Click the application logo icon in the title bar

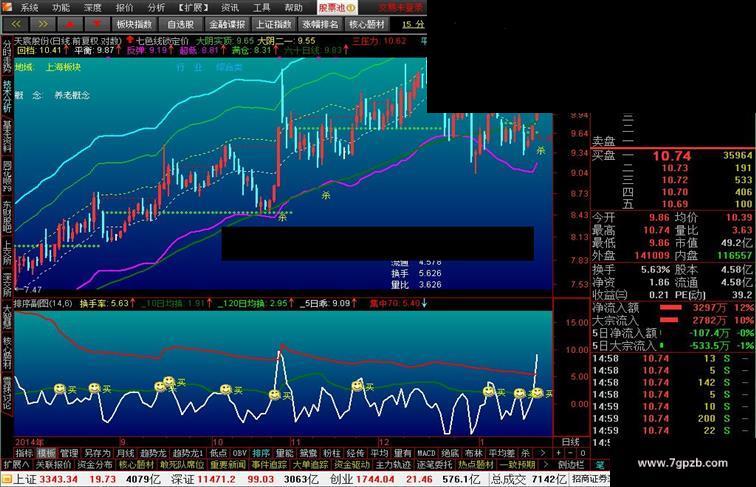(x=7, y=7)
